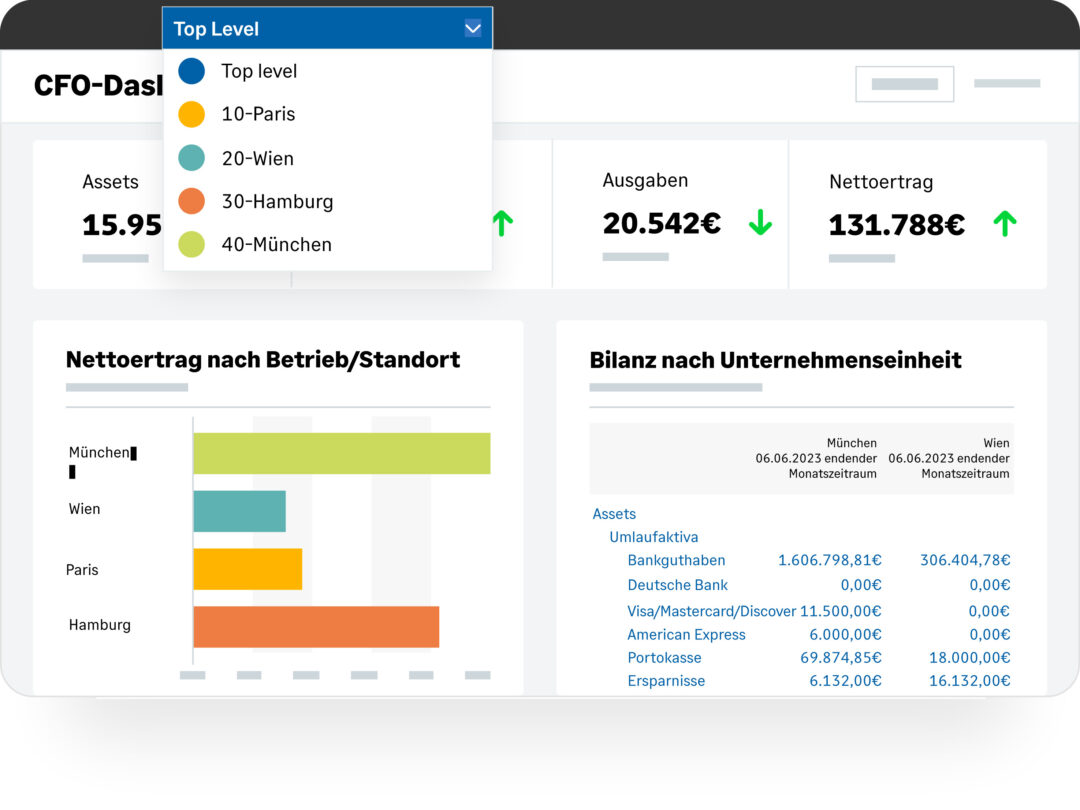1080x810 pixels.
Task: Click the Hamburg bar in the chart
Action: (316, 626)
